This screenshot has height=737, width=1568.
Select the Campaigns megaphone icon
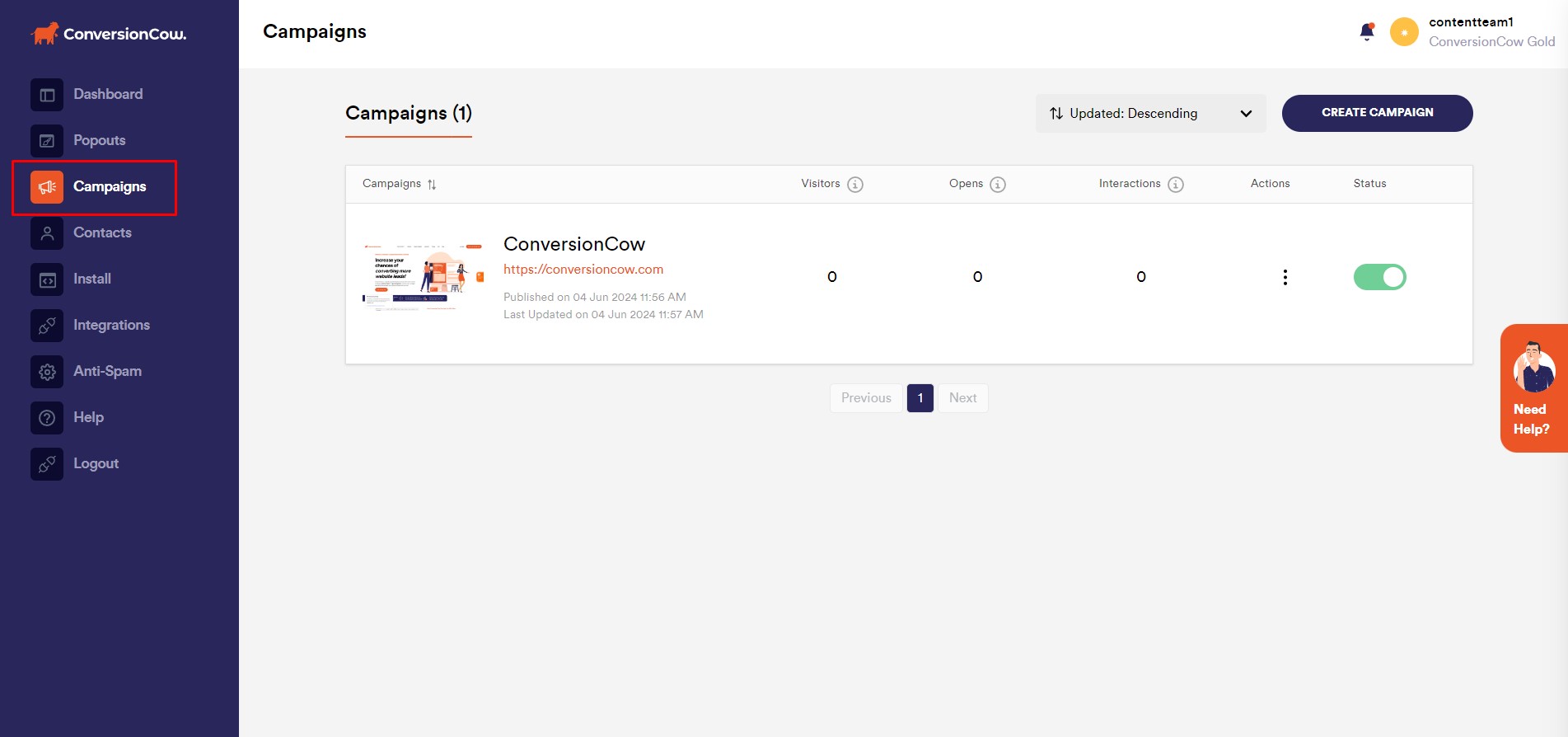coord(47,187)
